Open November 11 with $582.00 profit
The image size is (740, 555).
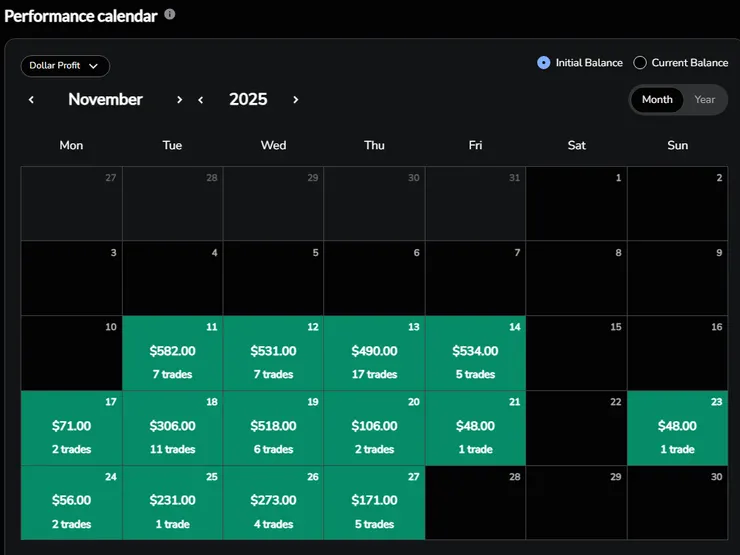coord(172,353)
